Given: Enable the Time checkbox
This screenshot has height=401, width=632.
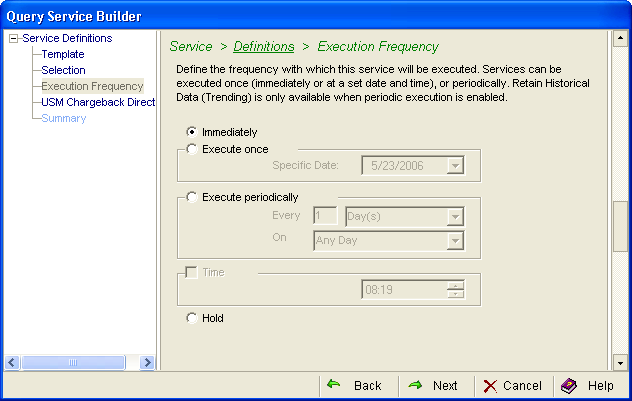Looking at the screenshot, I should (191, 272).
